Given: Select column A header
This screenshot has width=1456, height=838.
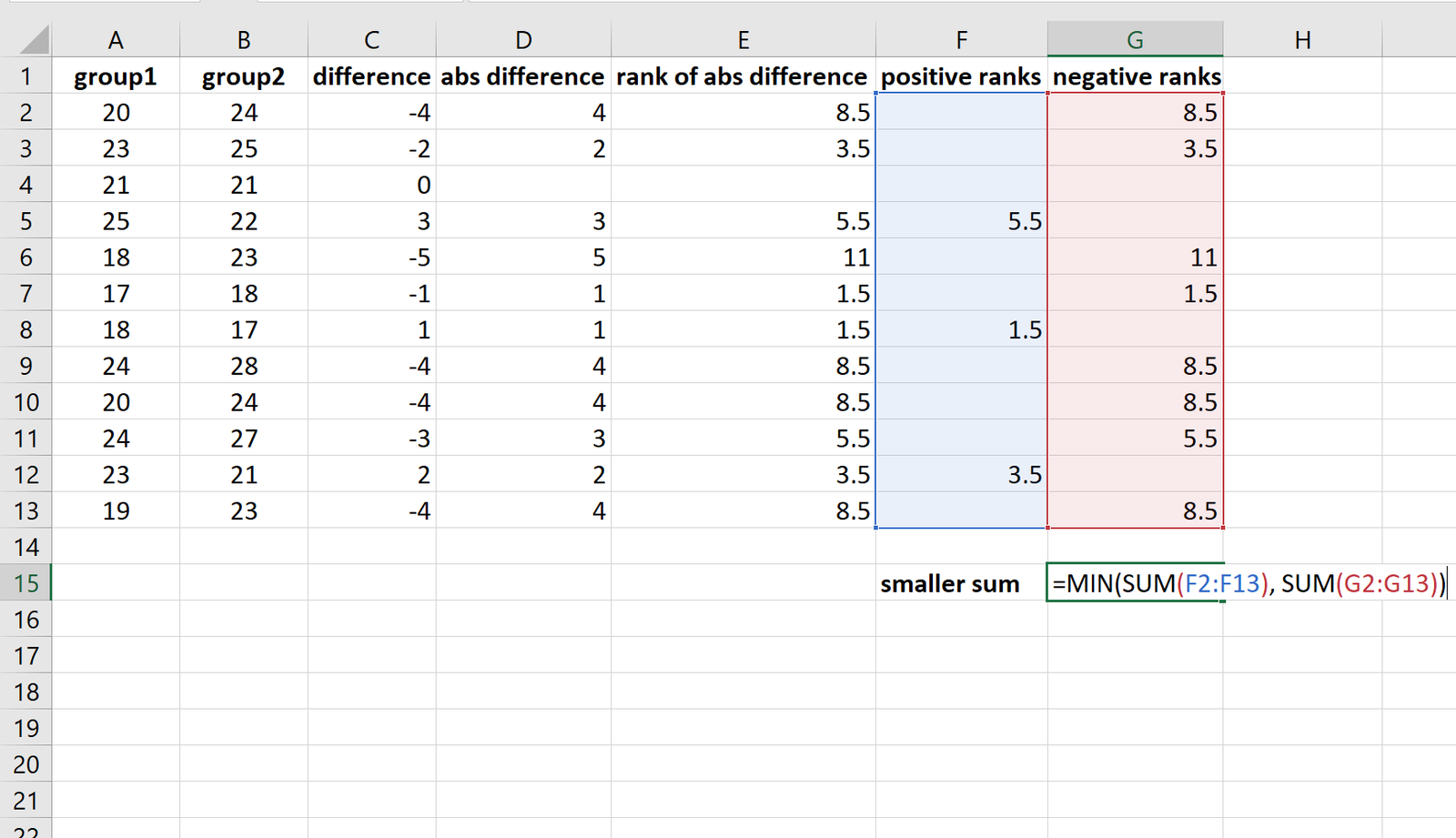Looking at the screenshot, I should point(116,39).
